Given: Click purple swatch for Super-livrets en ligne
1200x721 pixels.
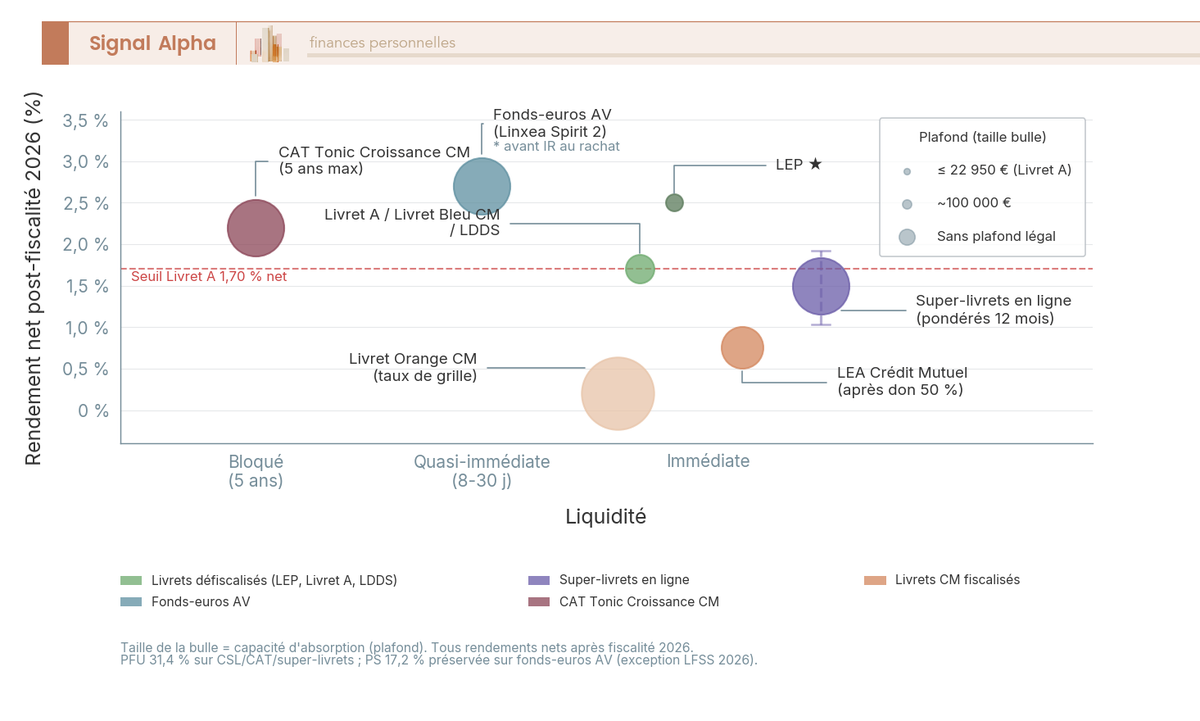Looking at the screenshot, I should click(539, 580).
